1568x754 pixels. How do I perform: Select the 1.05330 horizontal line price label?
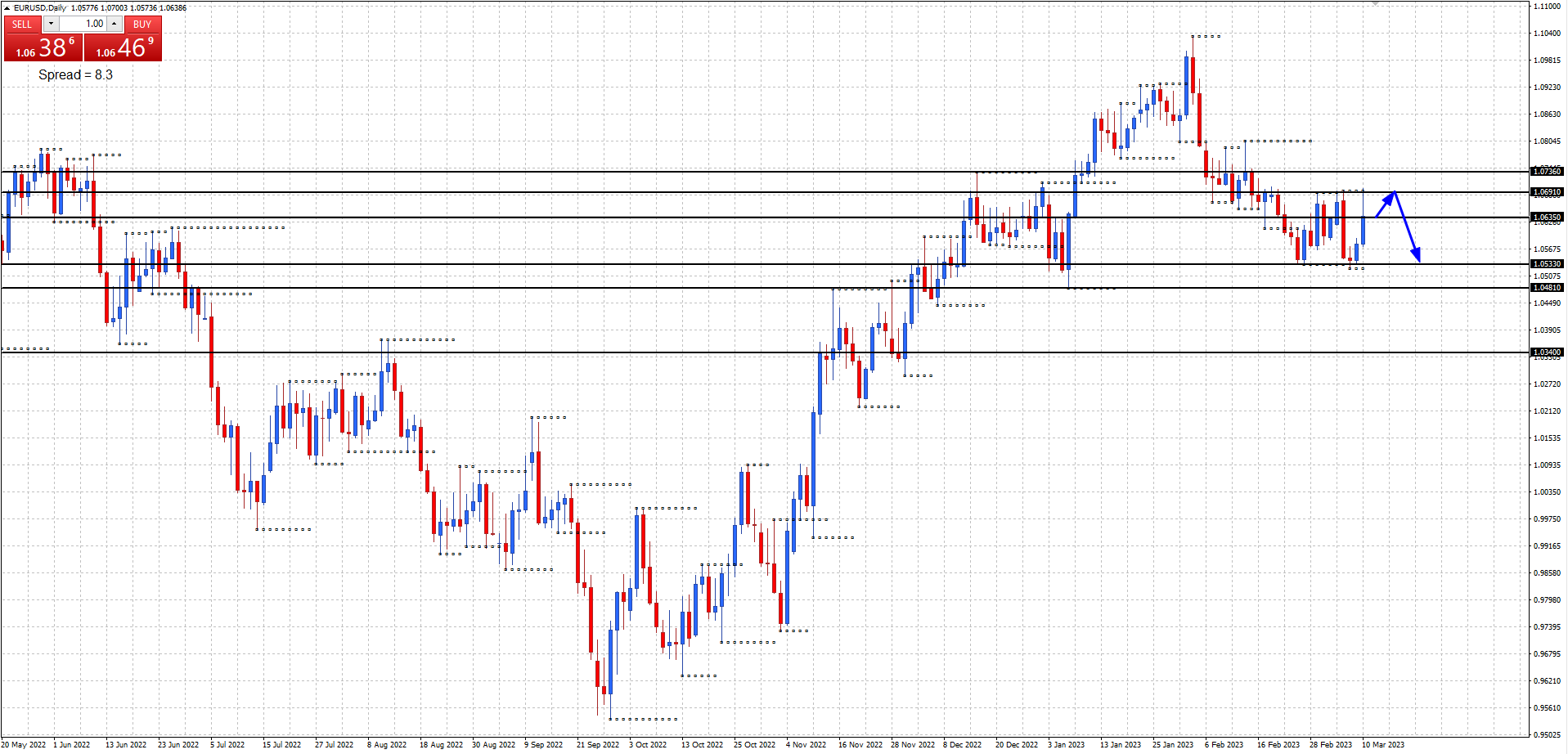[1546, 264]
